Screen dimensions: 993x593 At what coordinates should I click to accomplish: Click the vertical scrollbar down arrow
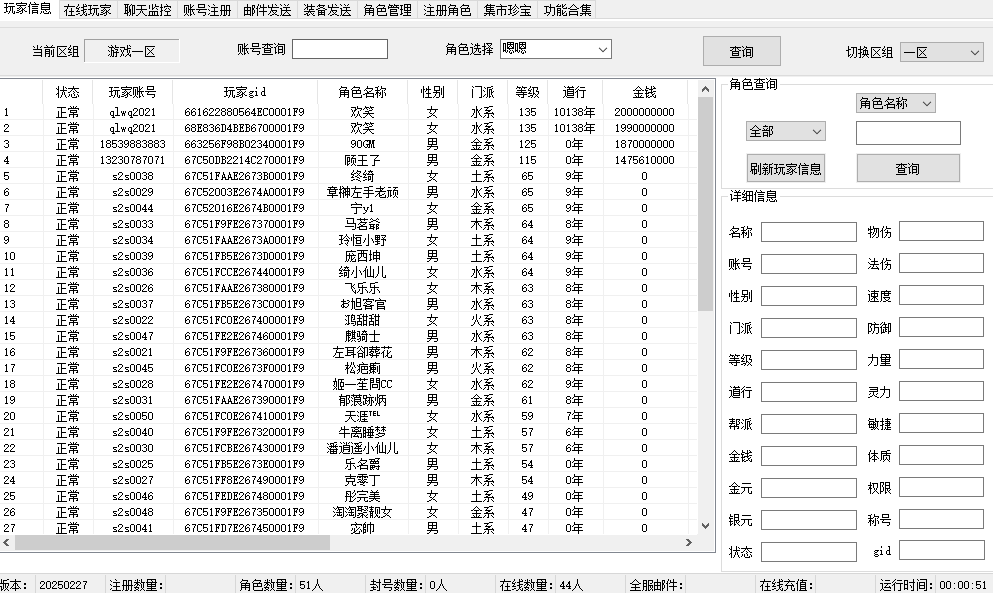[706, 526]
